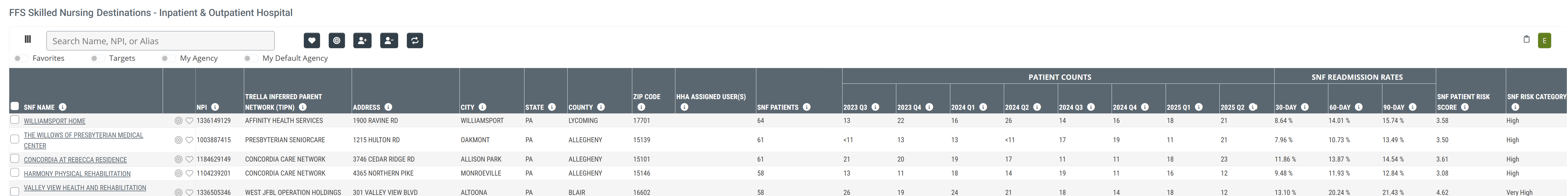Check the select-all checkbox in the header

(x=15, y=106)
